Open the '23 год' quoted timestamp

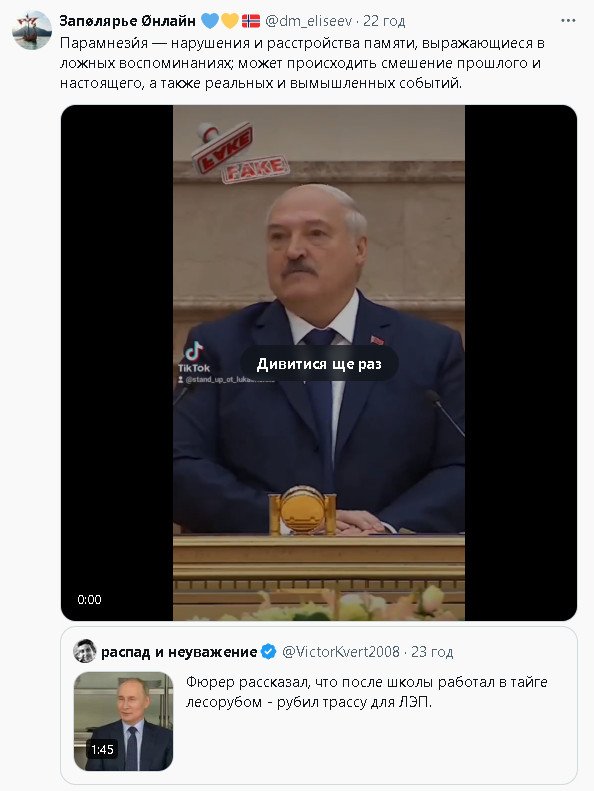(432, 652)
